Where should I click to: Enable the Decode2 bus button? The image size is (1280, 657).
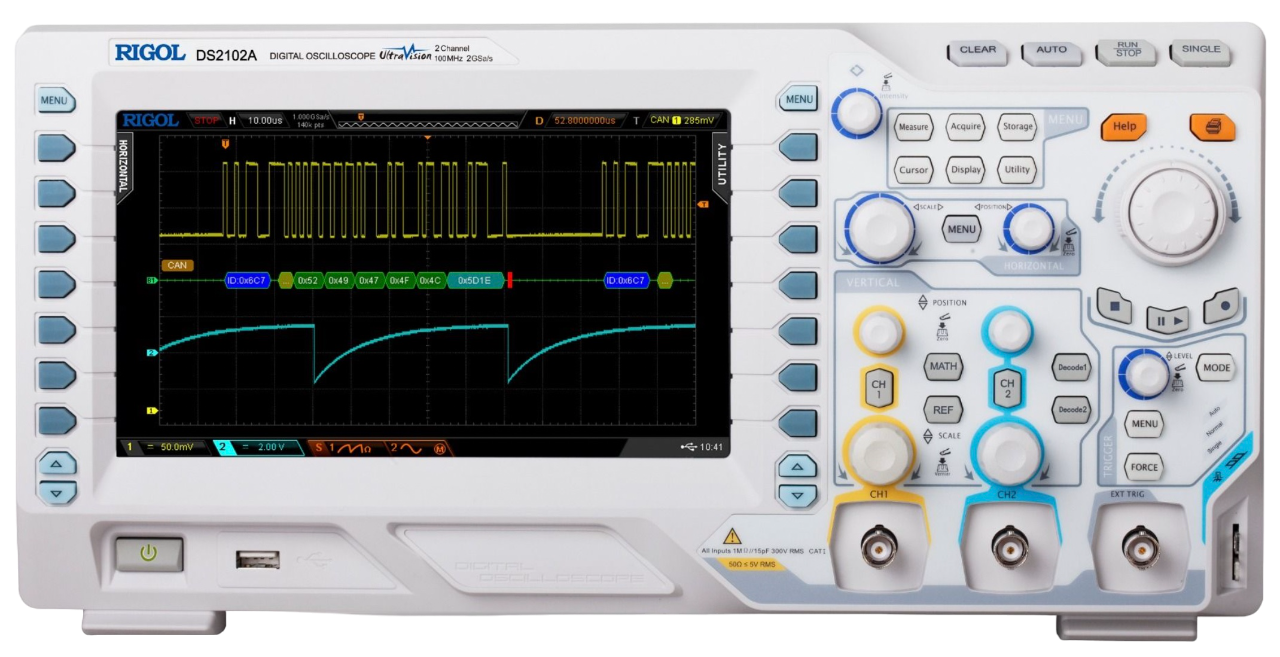(1071, 410)
